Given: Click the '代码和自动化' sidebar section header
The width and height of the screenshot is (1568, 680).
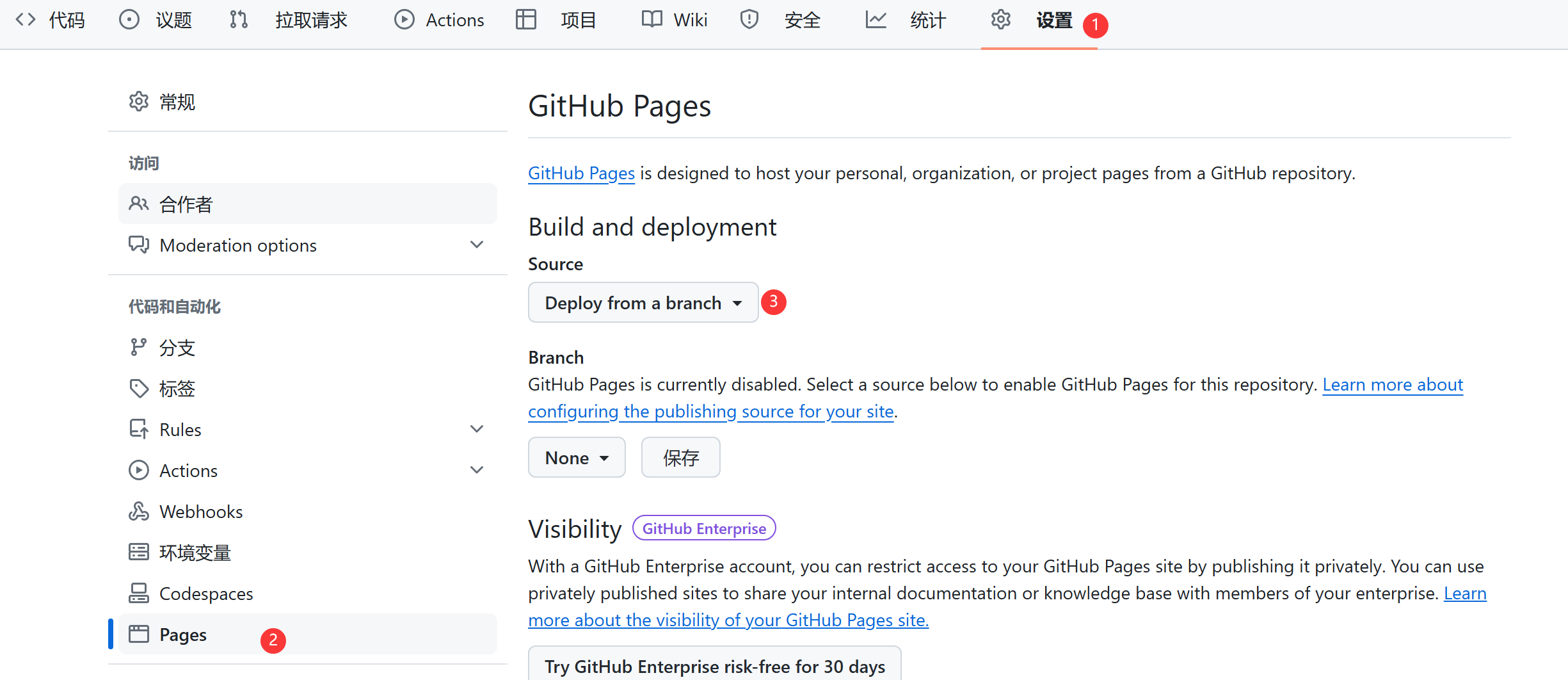Looking at the screenshot, I should point(175,307).
